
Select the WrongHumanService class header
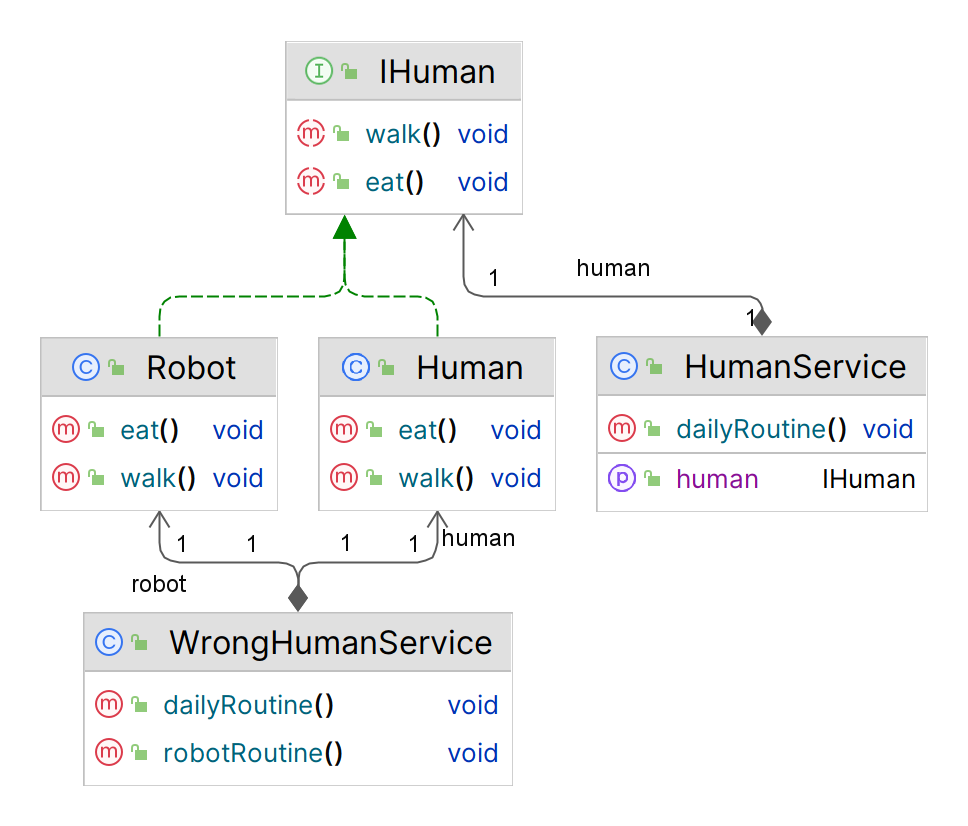pyautogui.click(x=331, y=642)
